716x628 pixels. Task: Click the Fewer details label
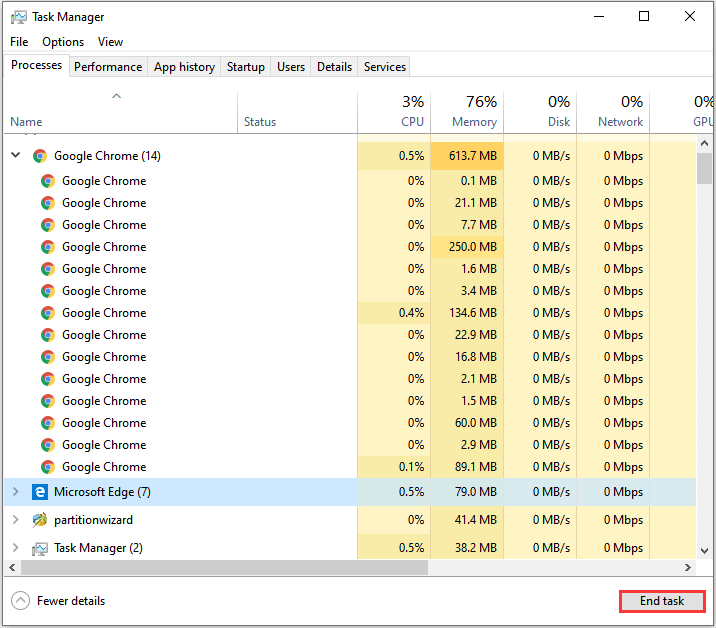coord(71,601)
